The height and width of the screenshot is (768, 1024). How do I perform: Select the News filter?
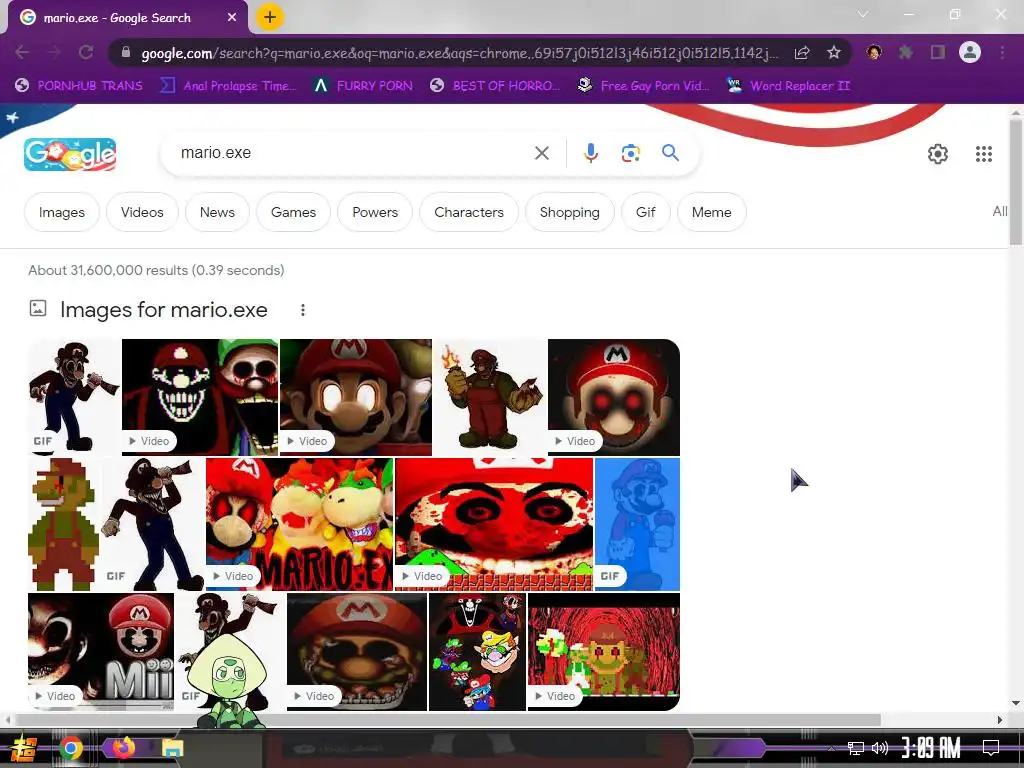217,212
